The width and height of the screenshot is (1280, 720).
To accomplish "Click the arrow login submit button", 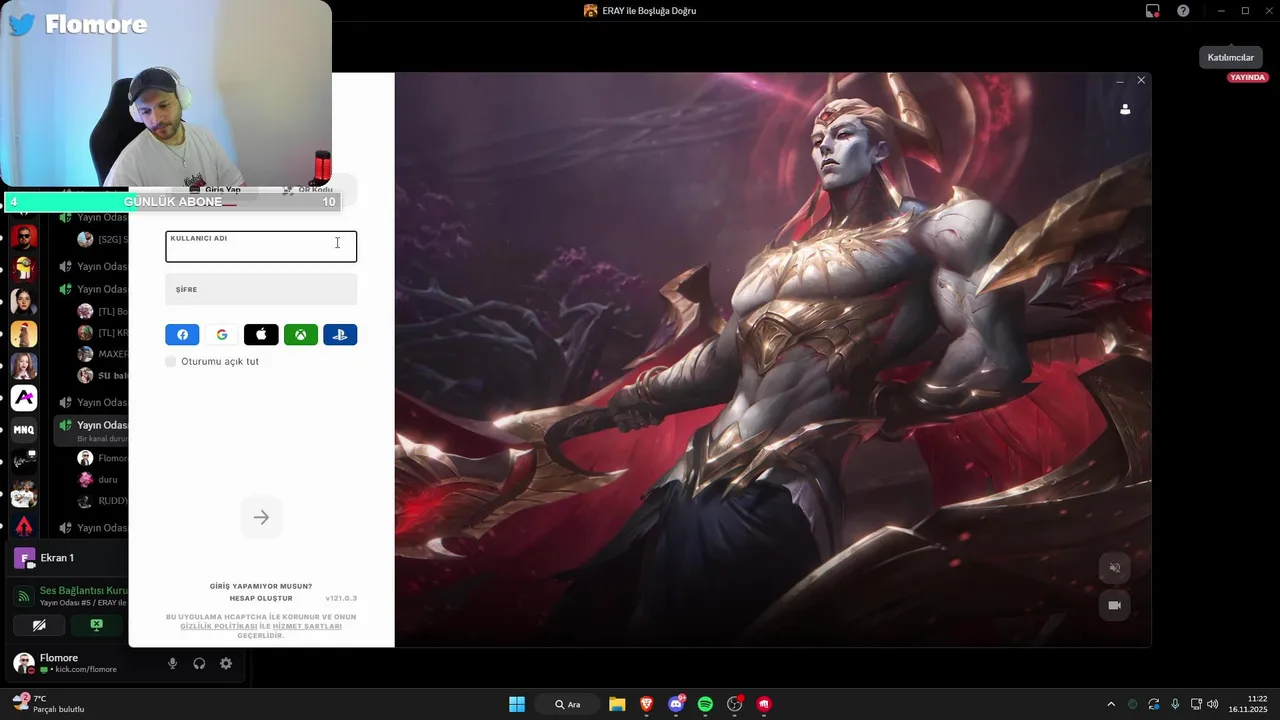I will coord(261,517).
